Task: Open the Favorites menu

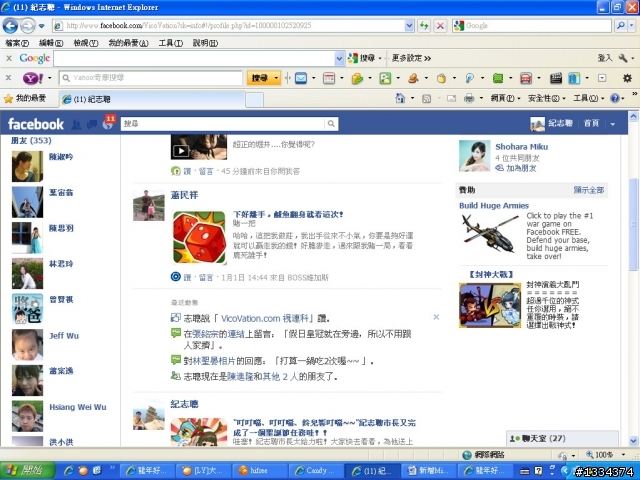Action: [x=129, y=43]
